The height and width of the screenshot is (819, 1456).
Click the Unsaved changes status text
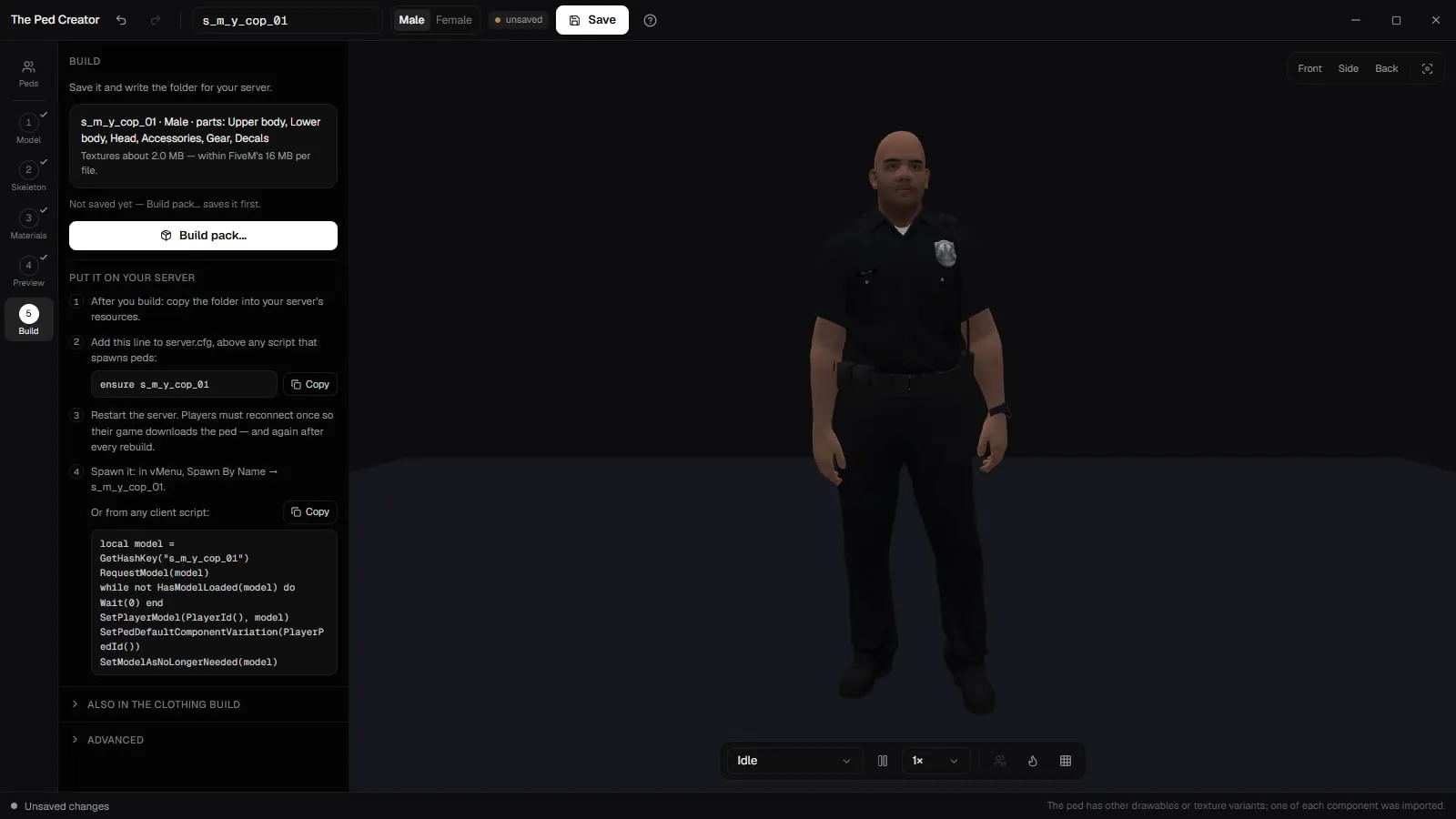(66, 806)
